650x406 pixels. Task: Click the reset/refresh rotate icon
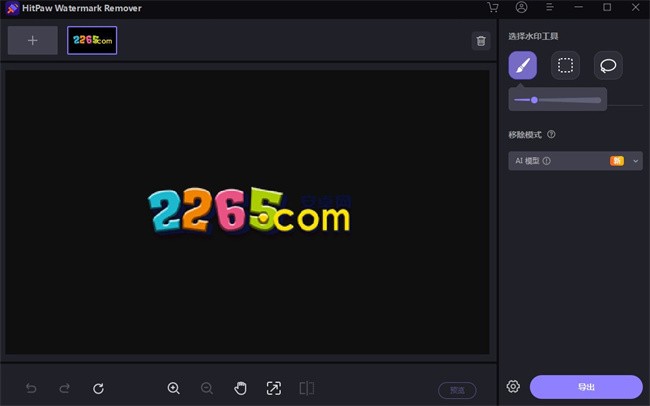click(98, 388)
